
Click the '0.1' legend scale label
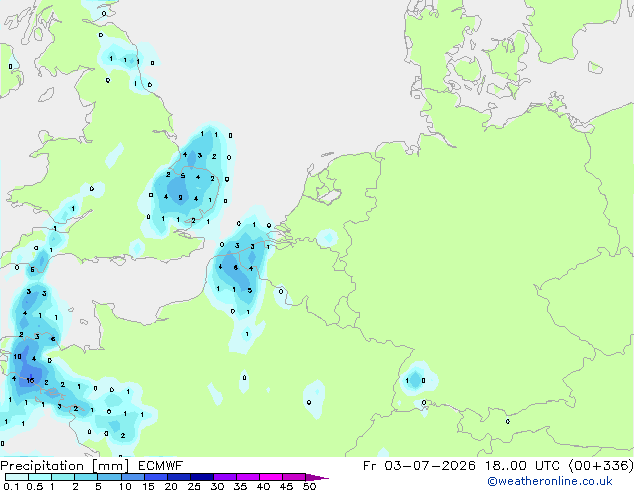(11, 486)
